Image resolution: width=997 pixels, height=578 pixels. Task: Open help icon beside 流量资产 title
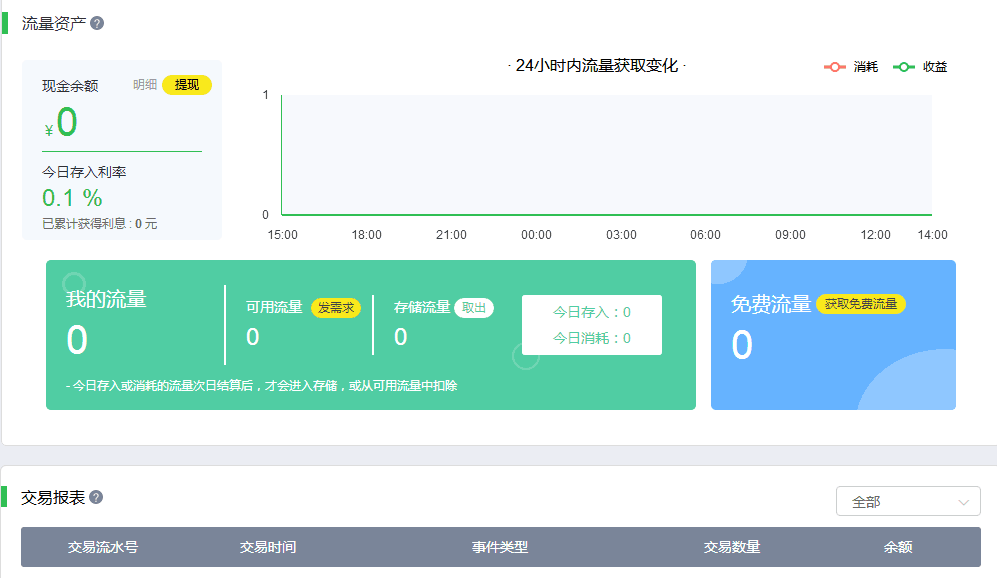click(97, 24)
